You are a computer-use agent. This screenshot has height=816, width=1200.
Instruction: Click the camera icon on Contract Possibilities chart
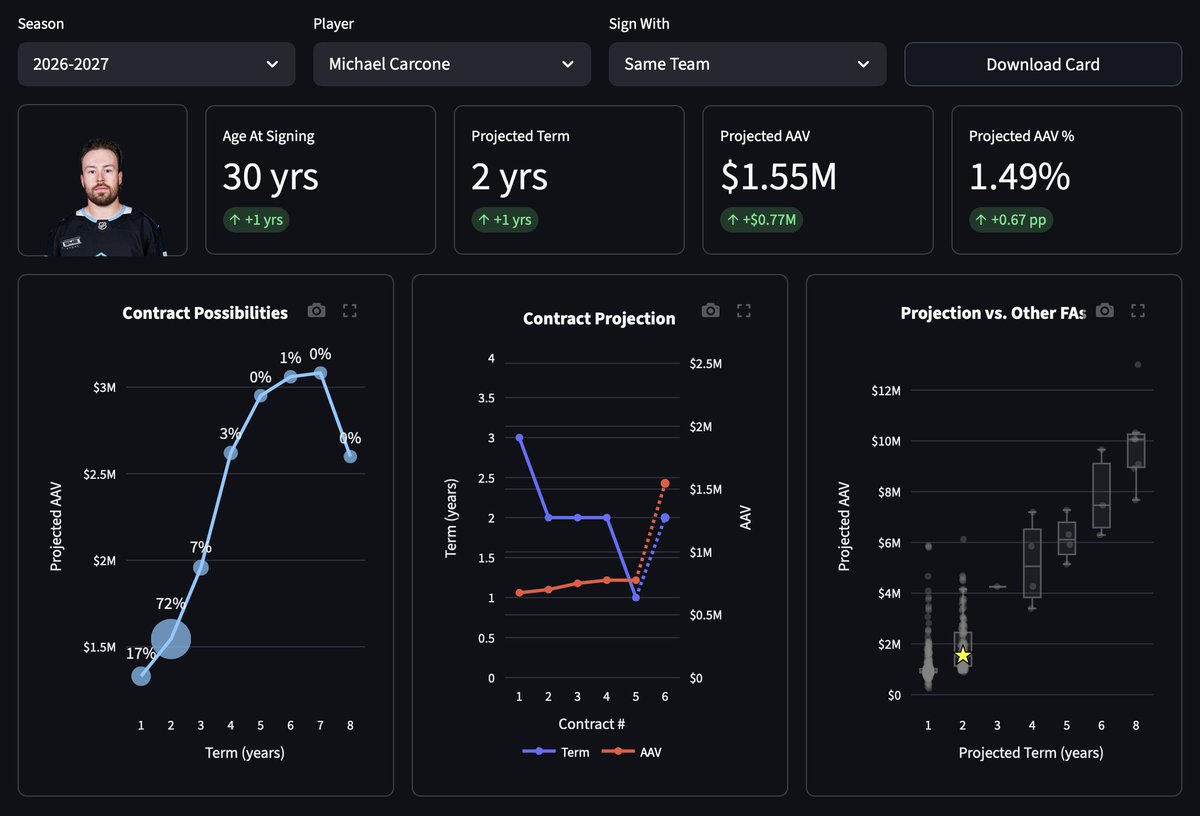pos(317,311)
